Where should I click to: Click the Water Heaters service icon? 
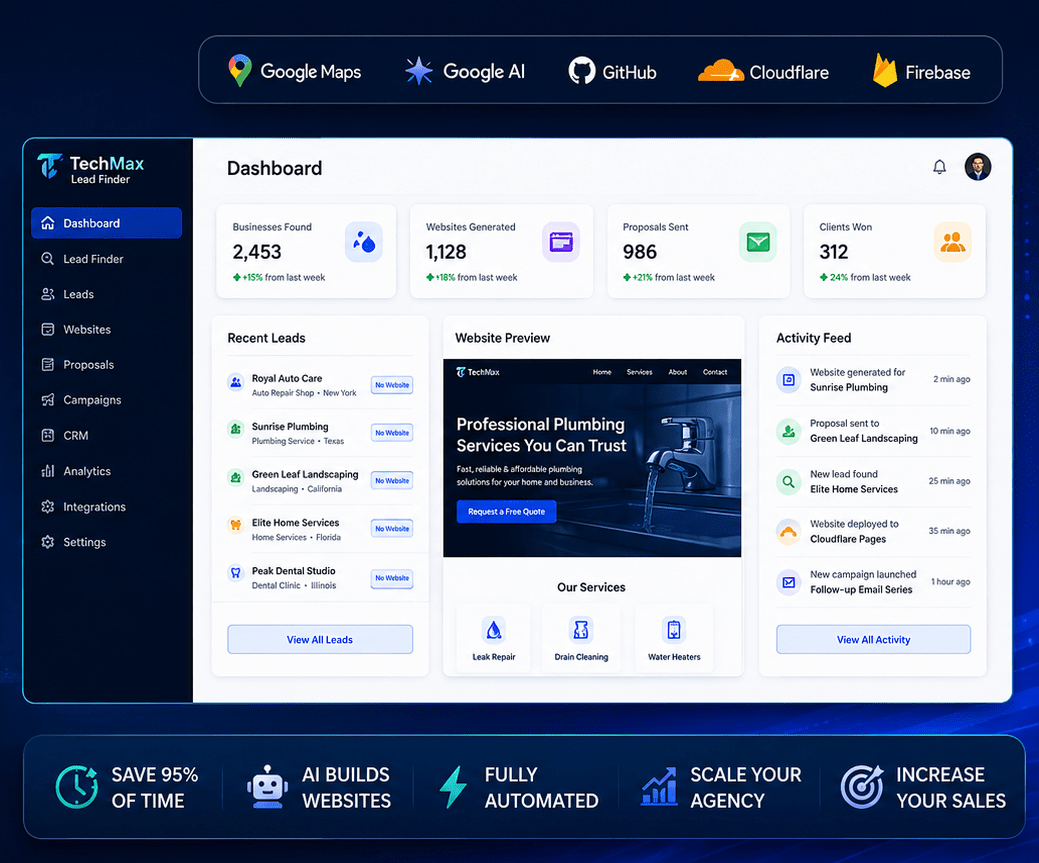tap(673, 630)
